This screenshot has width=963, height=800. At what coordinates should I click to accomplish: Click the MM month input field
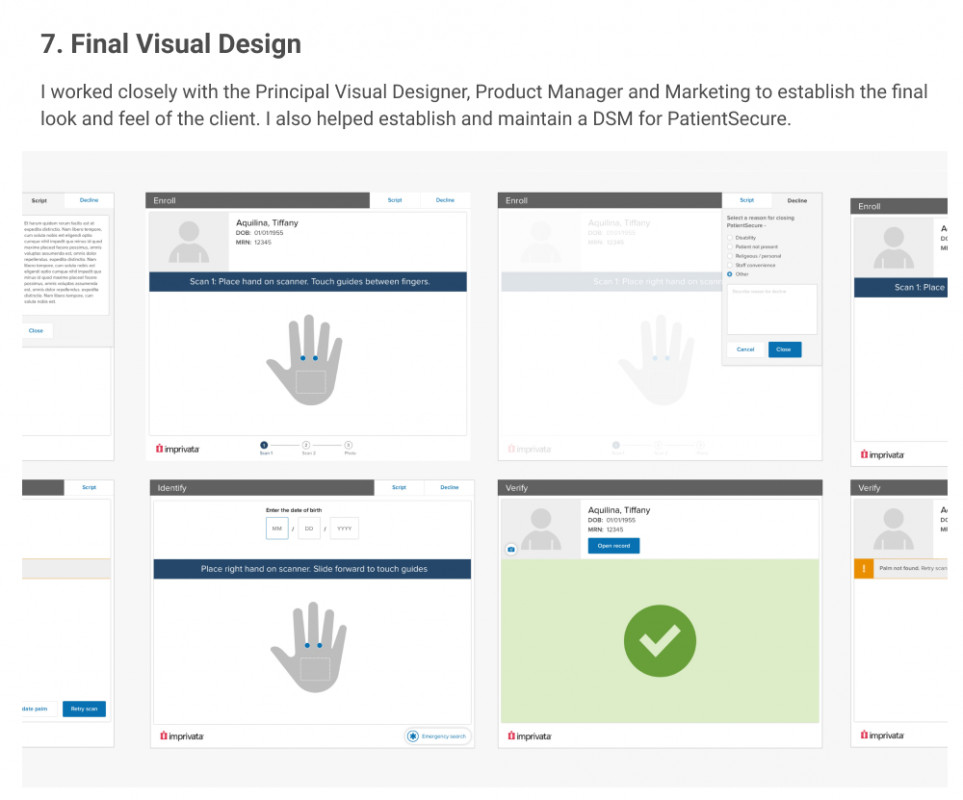point(277,528)
